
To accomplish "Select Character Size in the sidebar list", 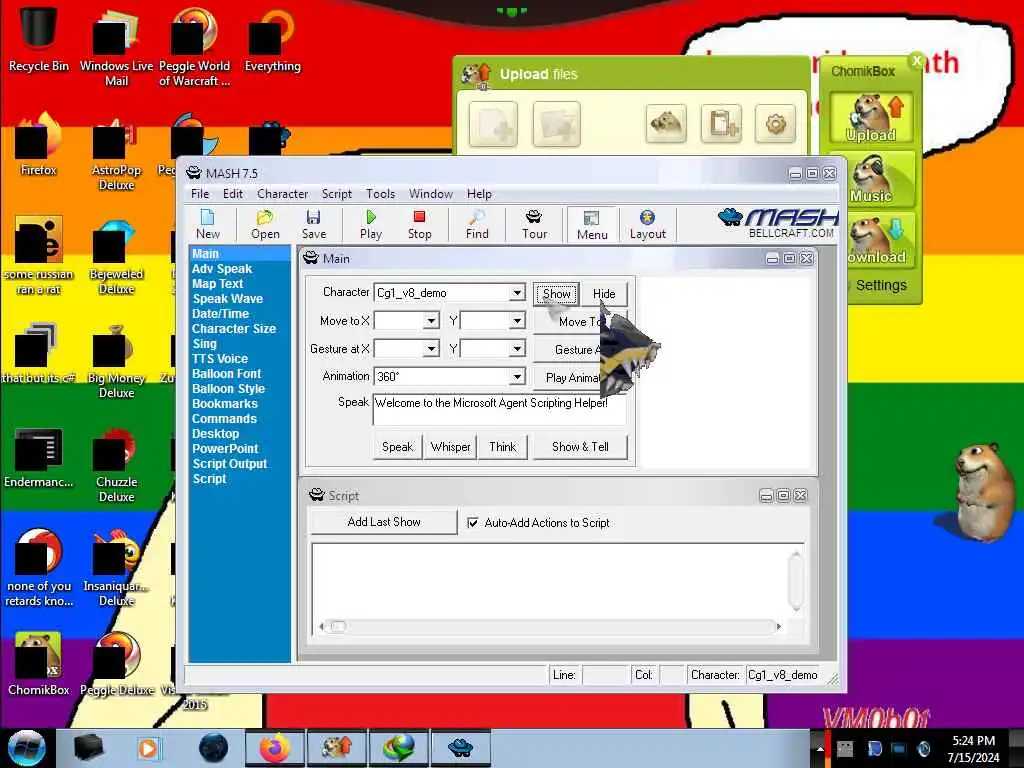I will 233,328.
